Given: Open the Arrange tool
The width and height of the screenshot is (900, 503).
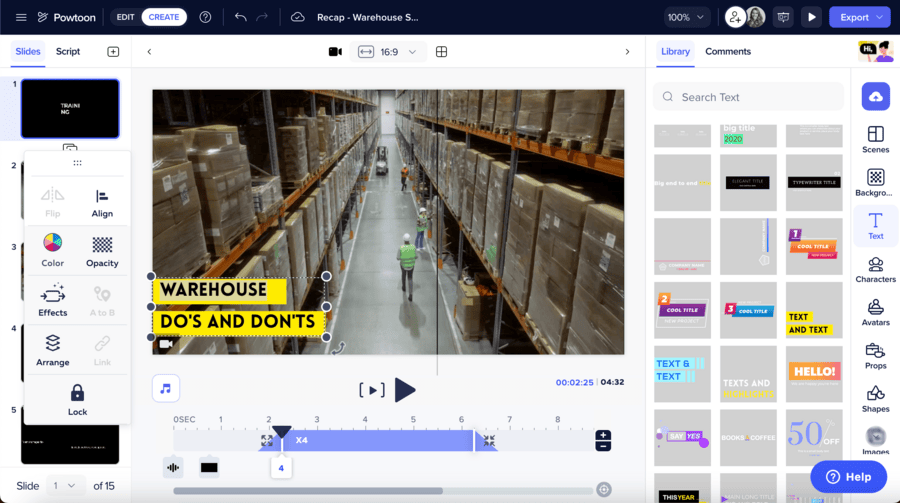Looking at the screenshot, I should click(52, 350).
